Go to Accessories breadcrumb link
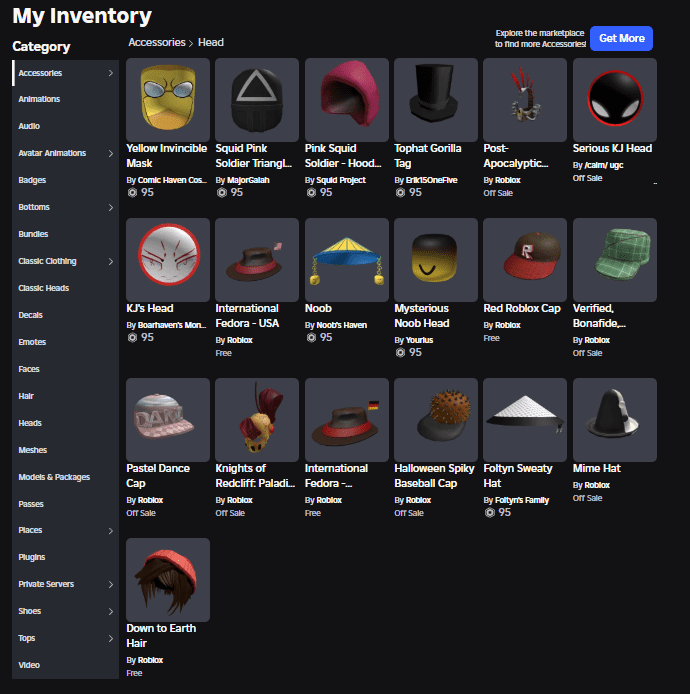This screenshot has width=690, height=694. pos(157,42)
